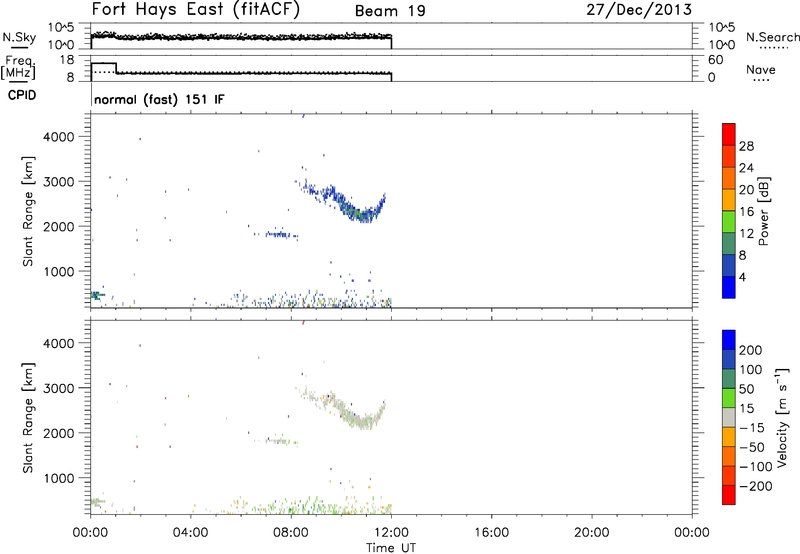Click the '10^5' label beside N.Sky

61,27
